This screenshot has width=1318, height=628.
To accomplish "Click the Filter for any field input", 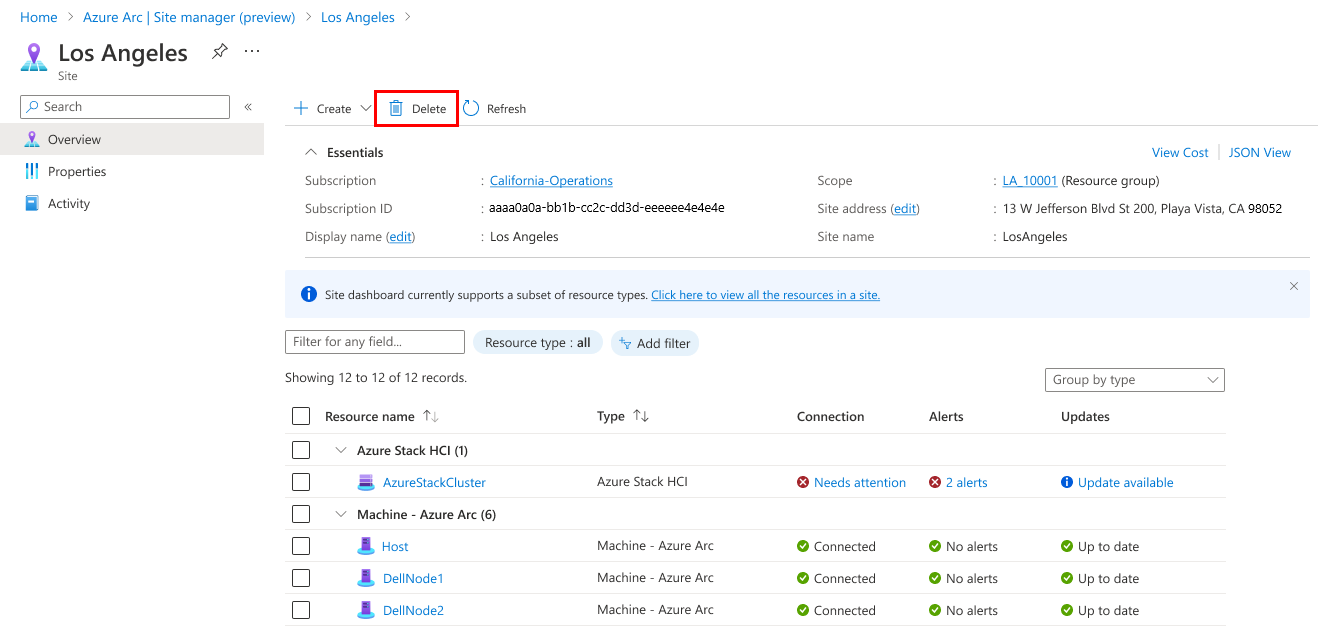I will [x=374, y=341].
